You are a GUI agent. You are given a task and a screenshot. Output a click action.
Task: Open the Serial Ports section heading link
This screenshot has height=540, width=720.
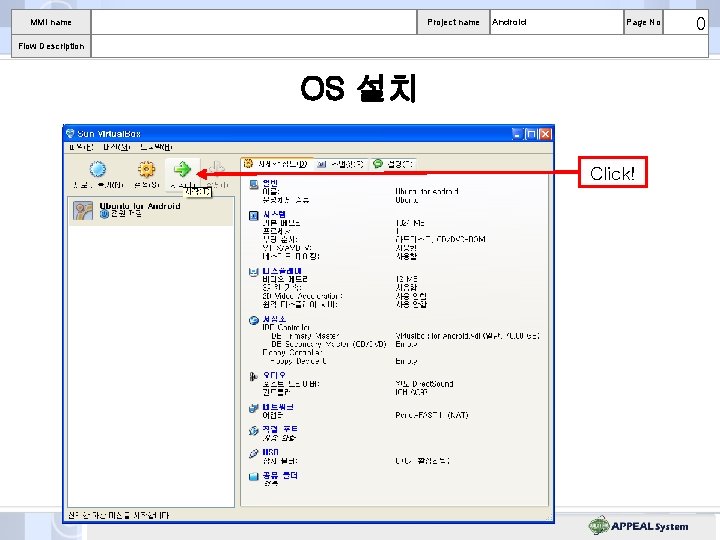click(x=280, y=429)
